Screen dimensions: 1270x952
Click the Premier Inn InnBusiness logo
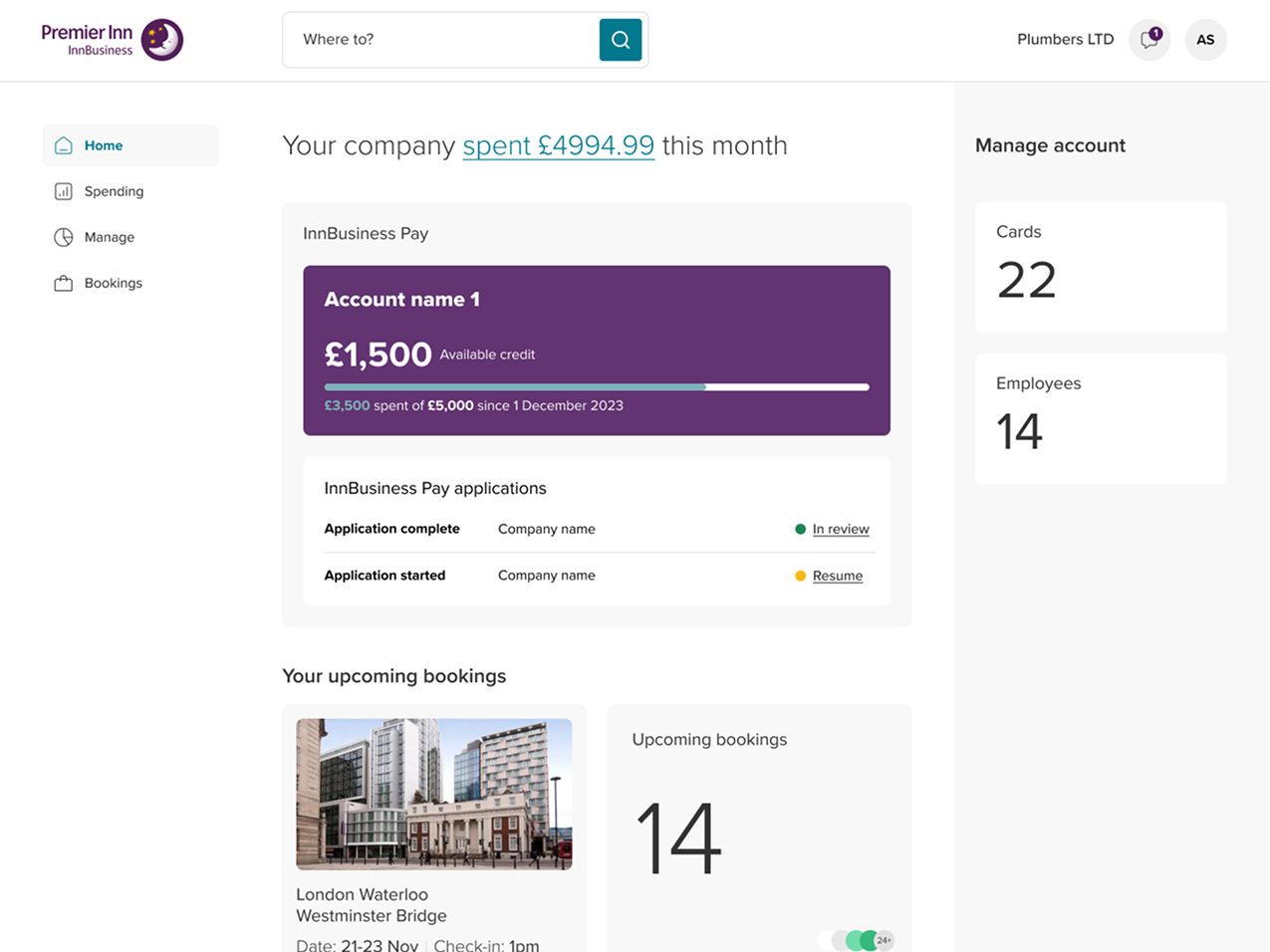click(x=112, y=40)
